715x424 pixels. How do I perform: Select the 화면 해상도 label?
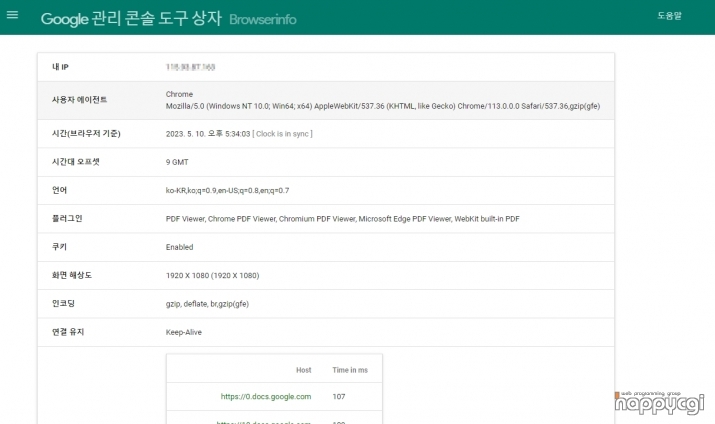pyautogui.click(x=72, y=275)
